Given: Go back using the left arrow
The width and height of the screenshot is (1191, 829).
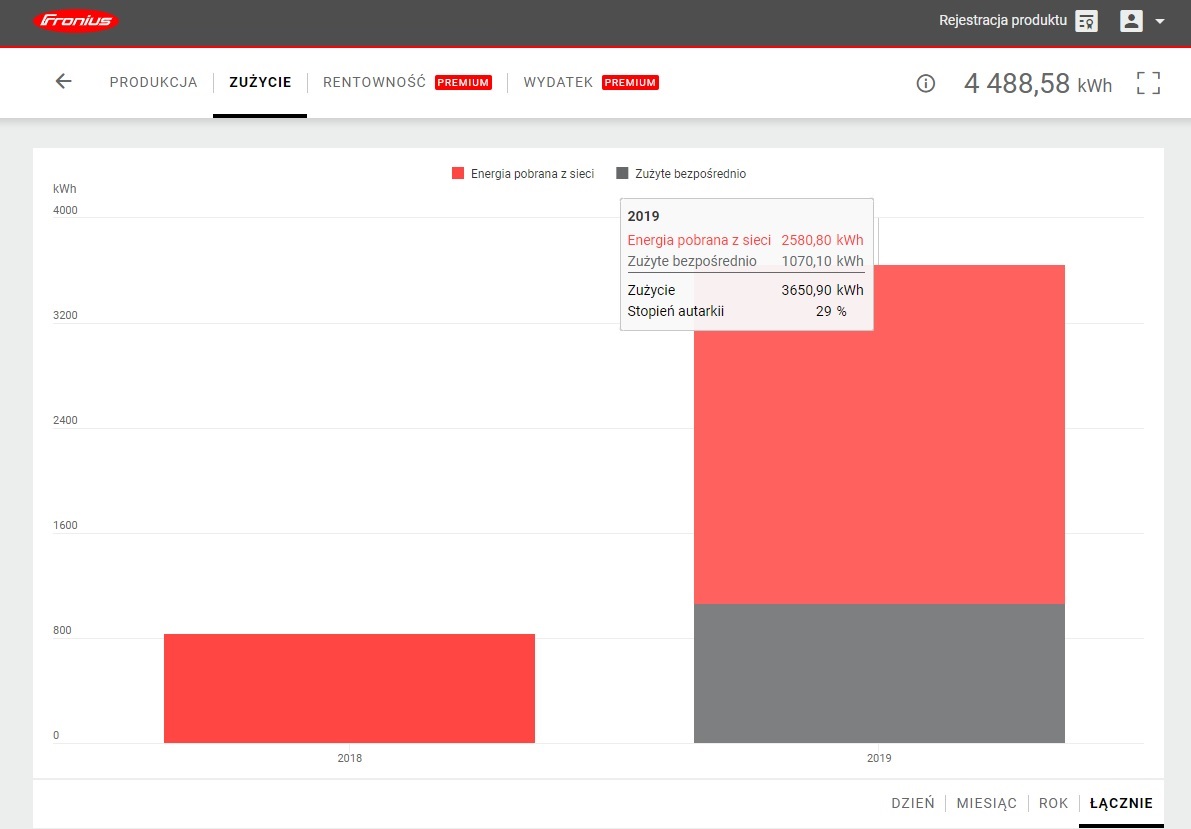Looking at the screenshot, I should tap(64, 82).
